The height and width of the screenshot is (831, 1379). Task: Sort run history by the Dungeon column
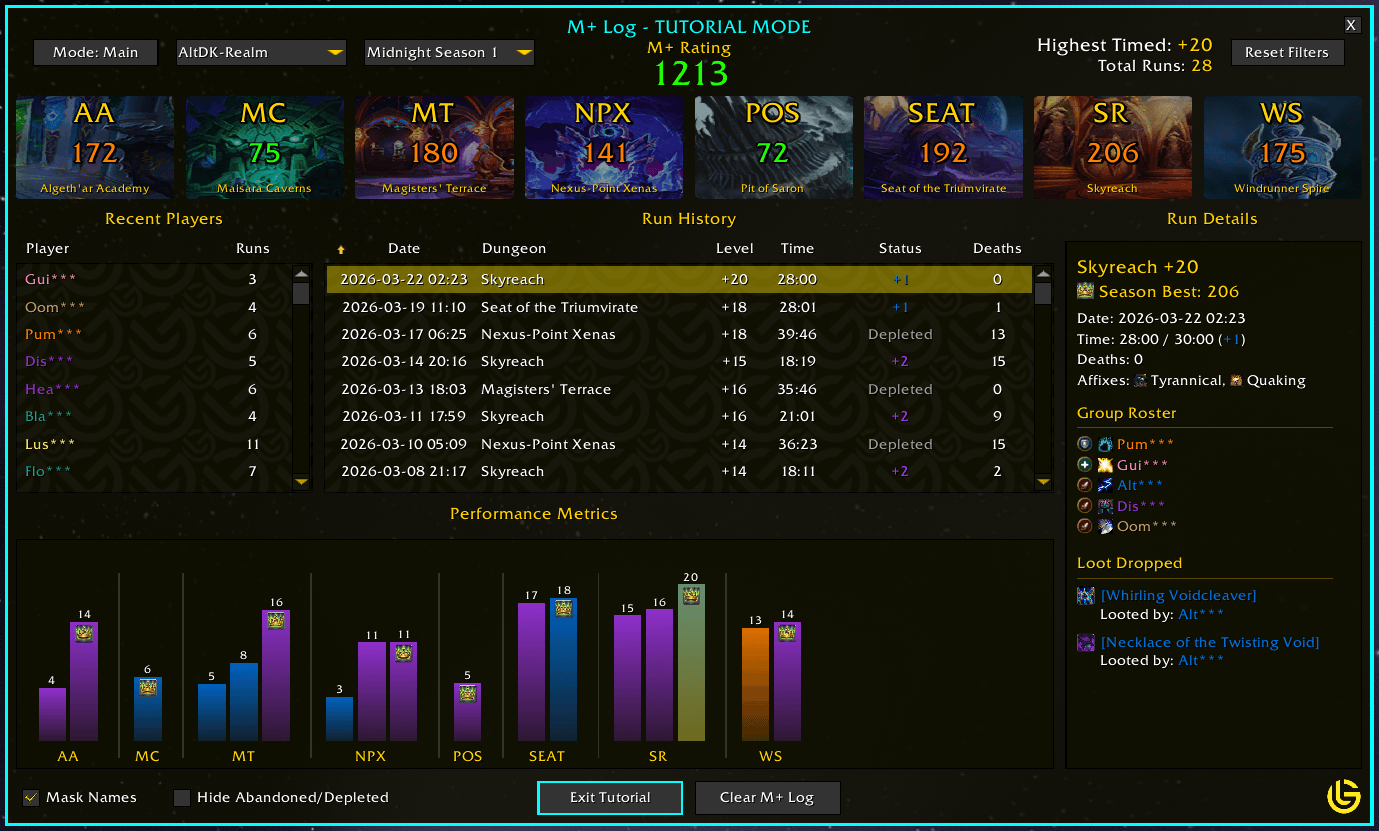[514, 249]
